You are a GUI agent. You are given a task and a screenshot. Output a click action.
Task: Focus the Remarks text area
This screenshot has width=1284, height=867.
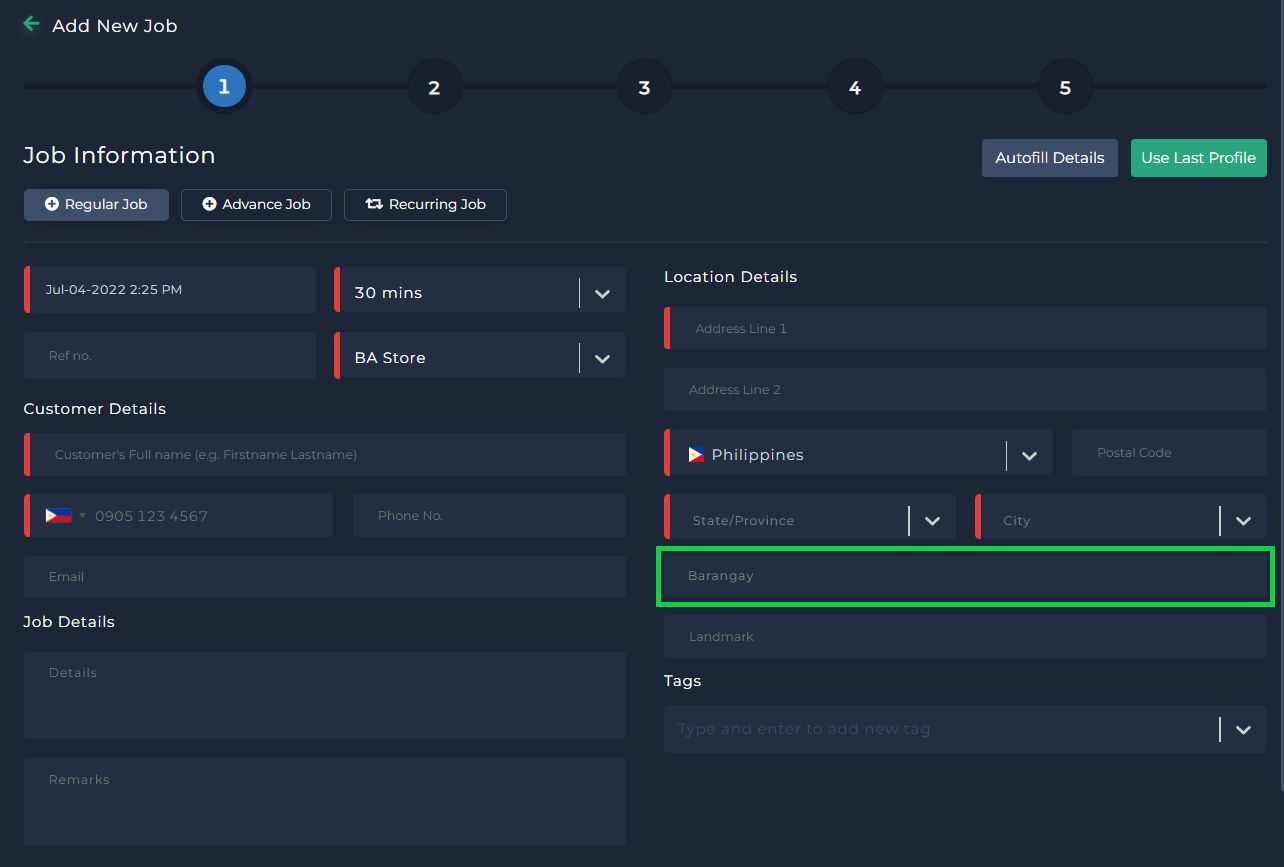pos(325,802)
